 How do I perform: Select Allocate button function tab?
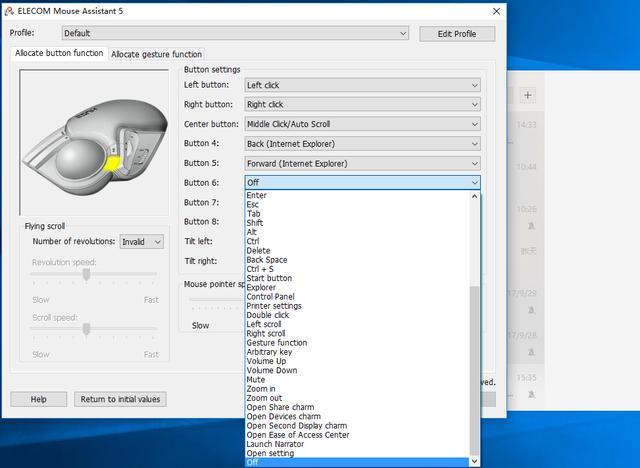(60, 53)
